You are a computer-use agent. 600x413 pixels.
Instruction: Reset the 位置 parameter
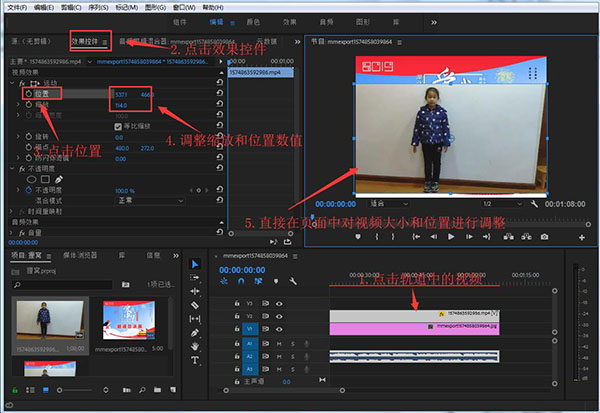(220, 93)
